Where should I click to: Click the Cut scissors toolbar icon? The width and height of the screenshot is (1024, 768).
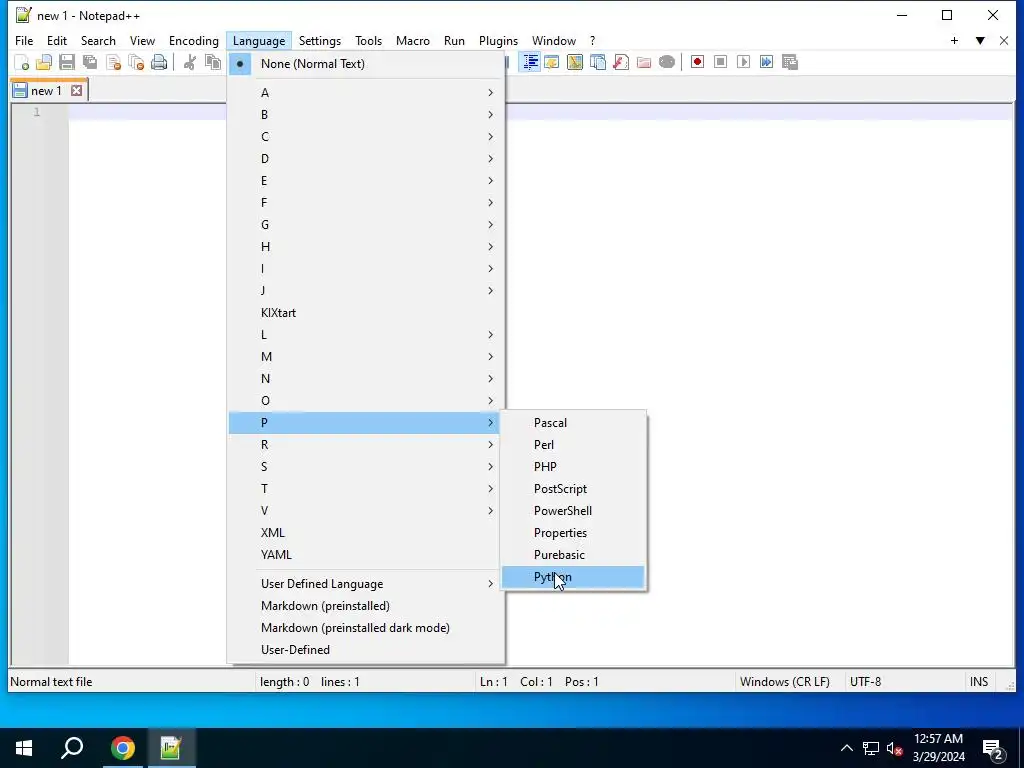click(190, 62)
